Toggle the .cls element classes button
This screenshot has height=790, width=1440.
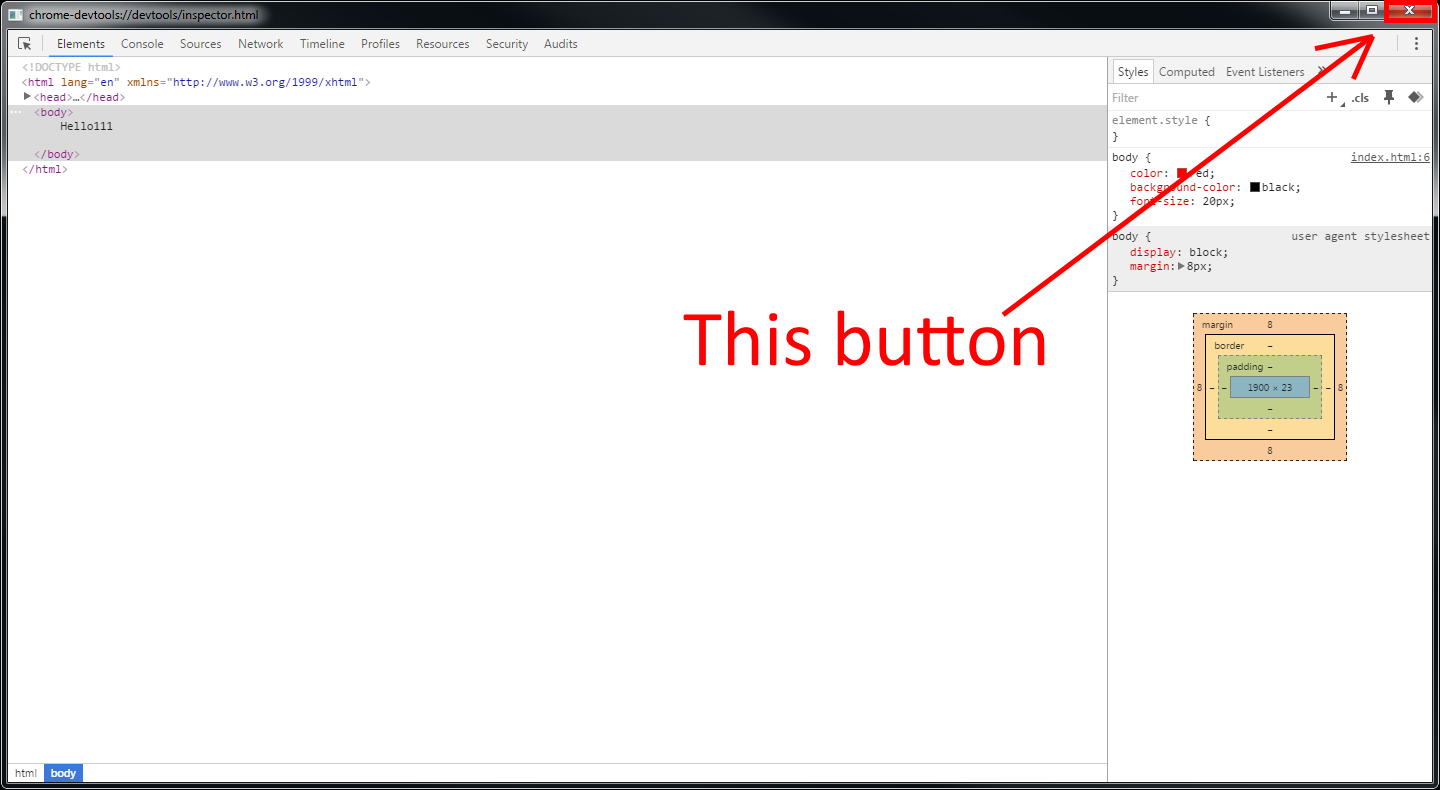pos(1360,98)
